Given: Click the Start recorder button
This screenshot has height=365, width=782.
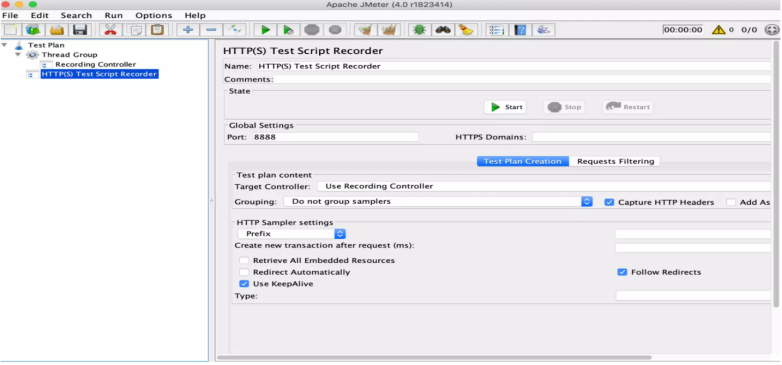Looking at the screenshot, I should point(505,107).
